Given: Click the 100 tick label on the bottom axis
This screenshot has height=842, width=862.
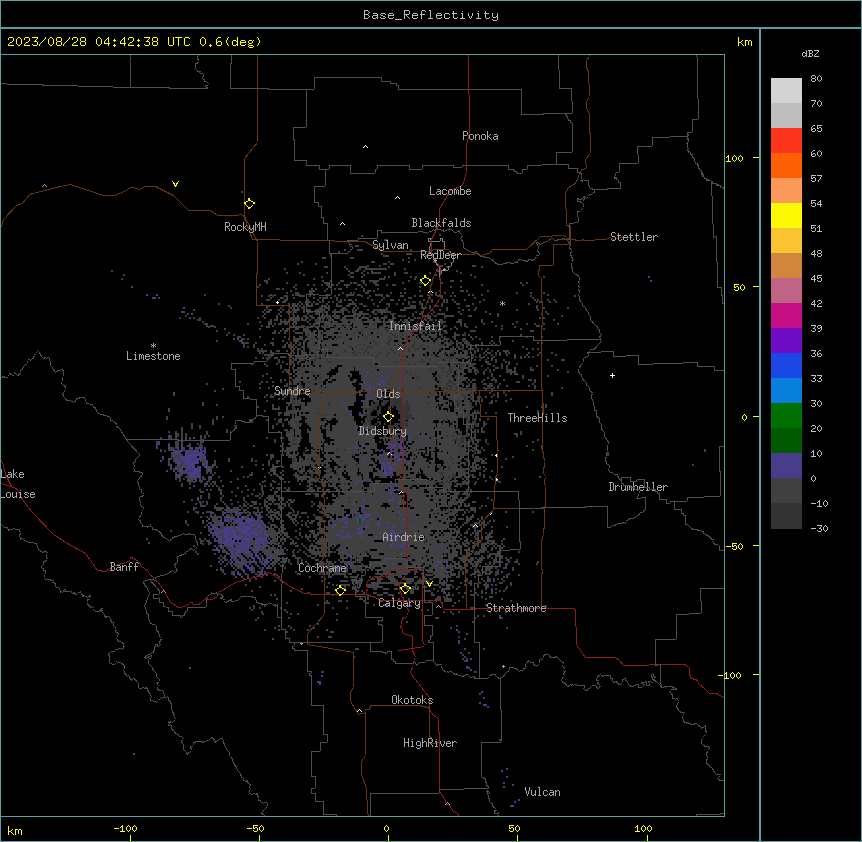Looking at the screenshot, I should coord(643,829).
